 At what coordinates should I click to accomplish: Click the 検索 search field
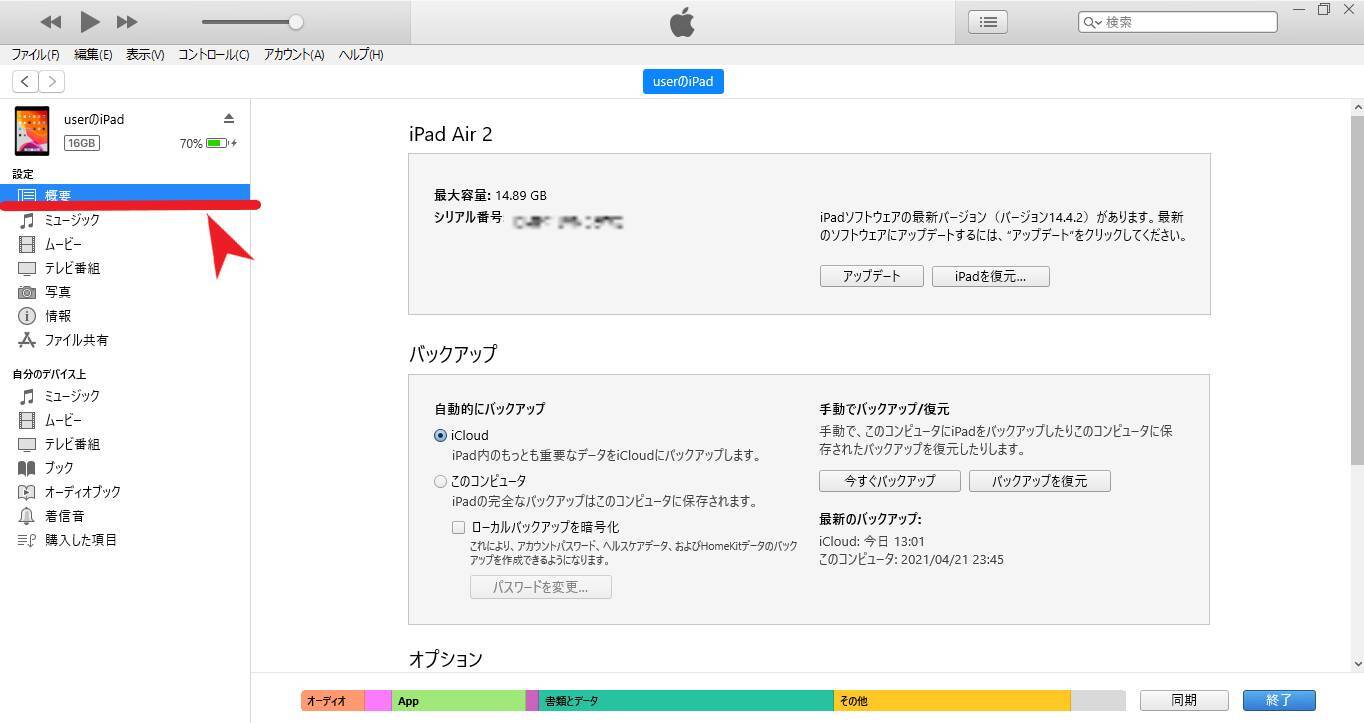click(1178, 22)
